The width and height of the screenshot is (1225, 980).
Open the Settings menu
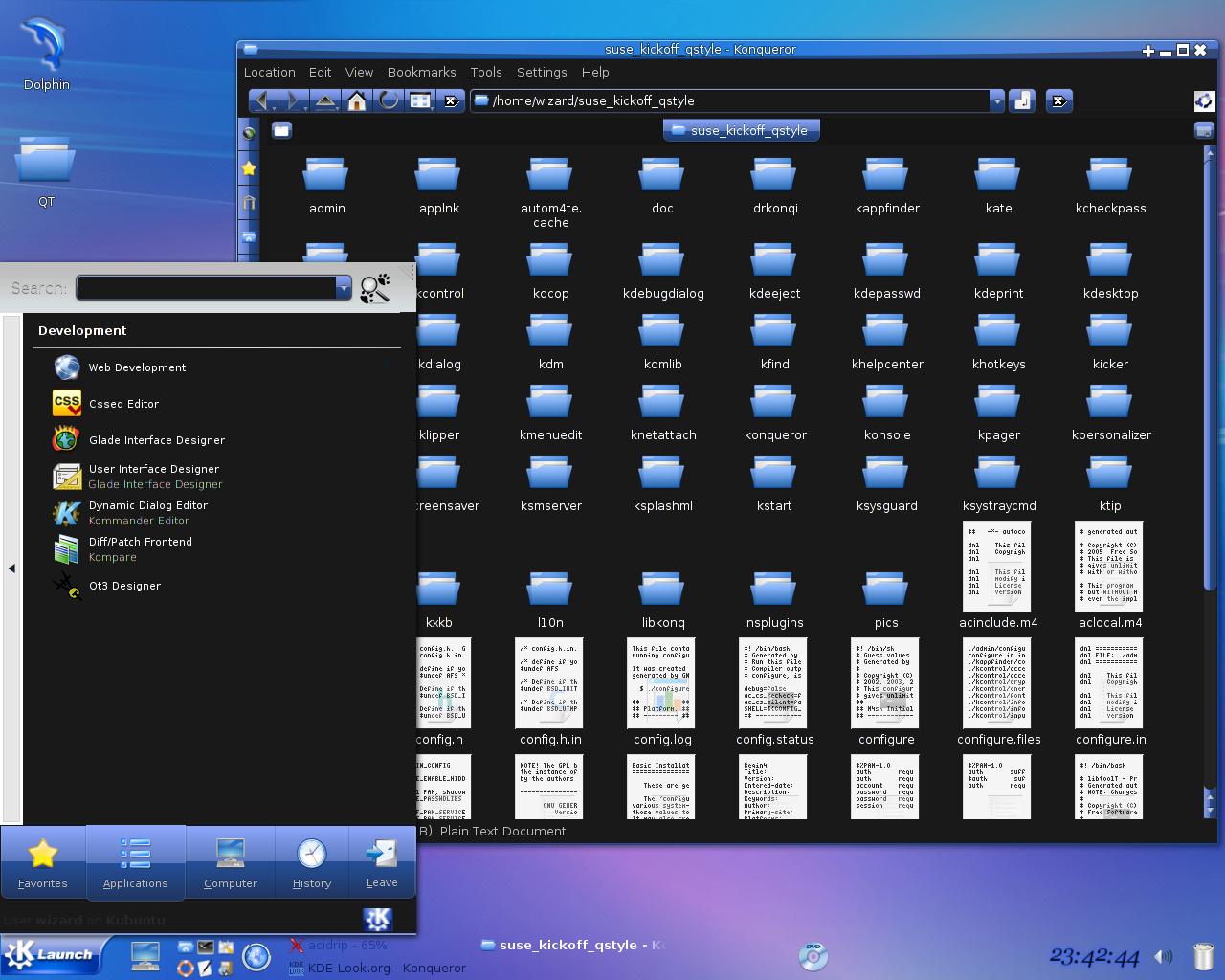tap(542, 72)
